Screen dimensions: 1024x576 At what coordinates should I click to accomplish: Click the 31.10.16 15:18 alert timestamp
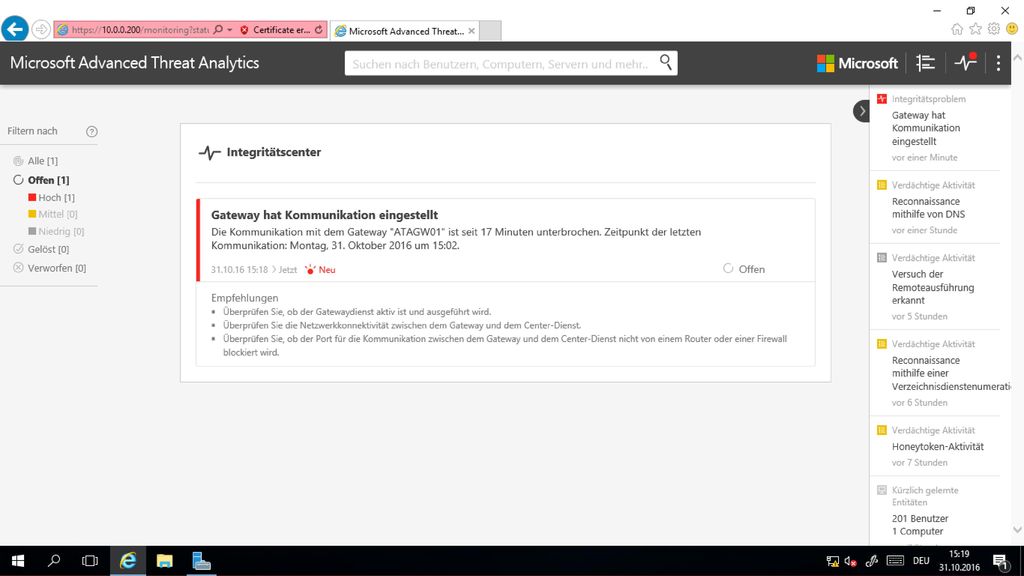point(239,270)
